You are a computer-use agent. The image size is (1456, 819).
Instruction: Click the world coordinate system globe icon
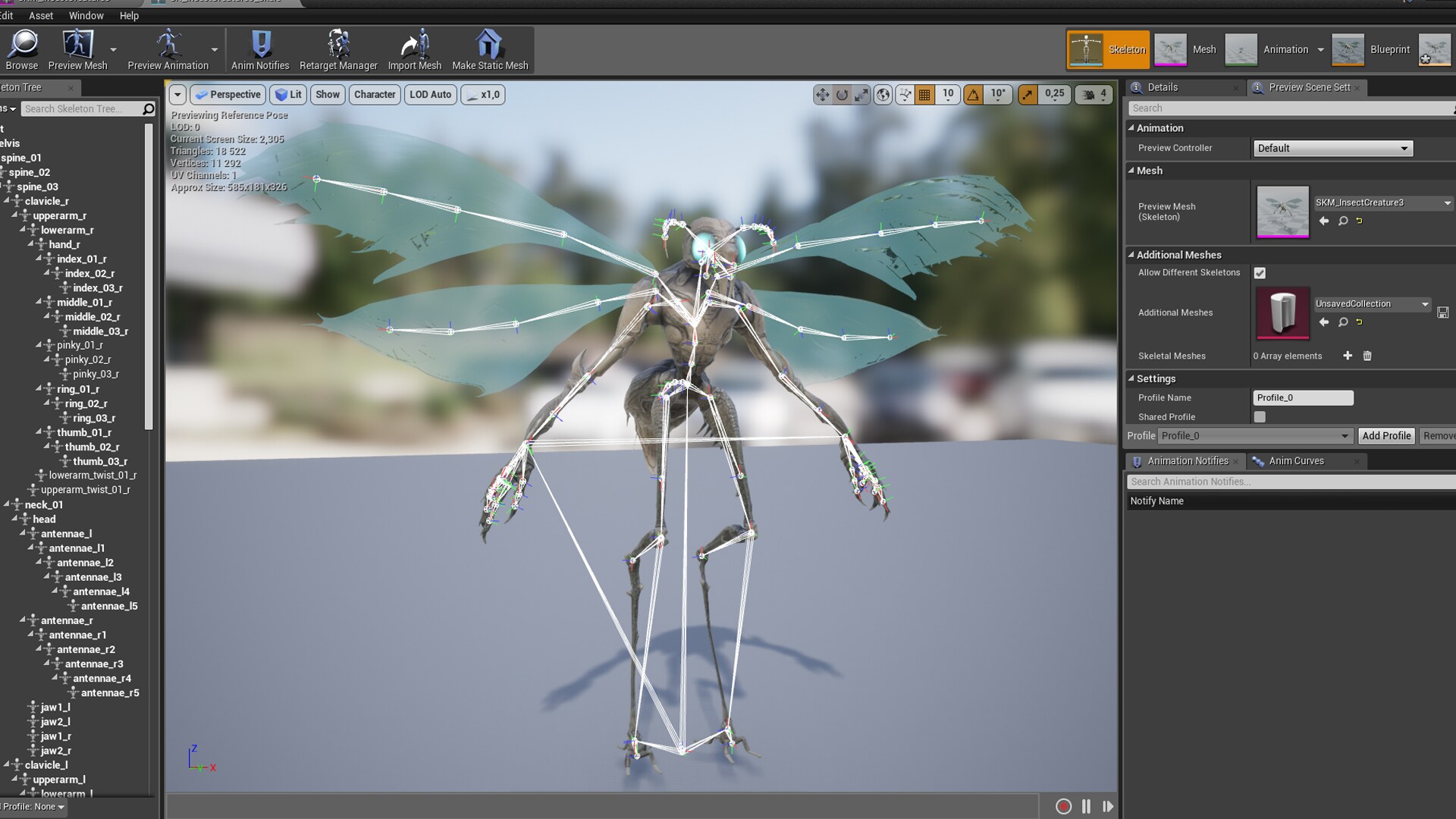pyautogui.click(x=883, y=95)
